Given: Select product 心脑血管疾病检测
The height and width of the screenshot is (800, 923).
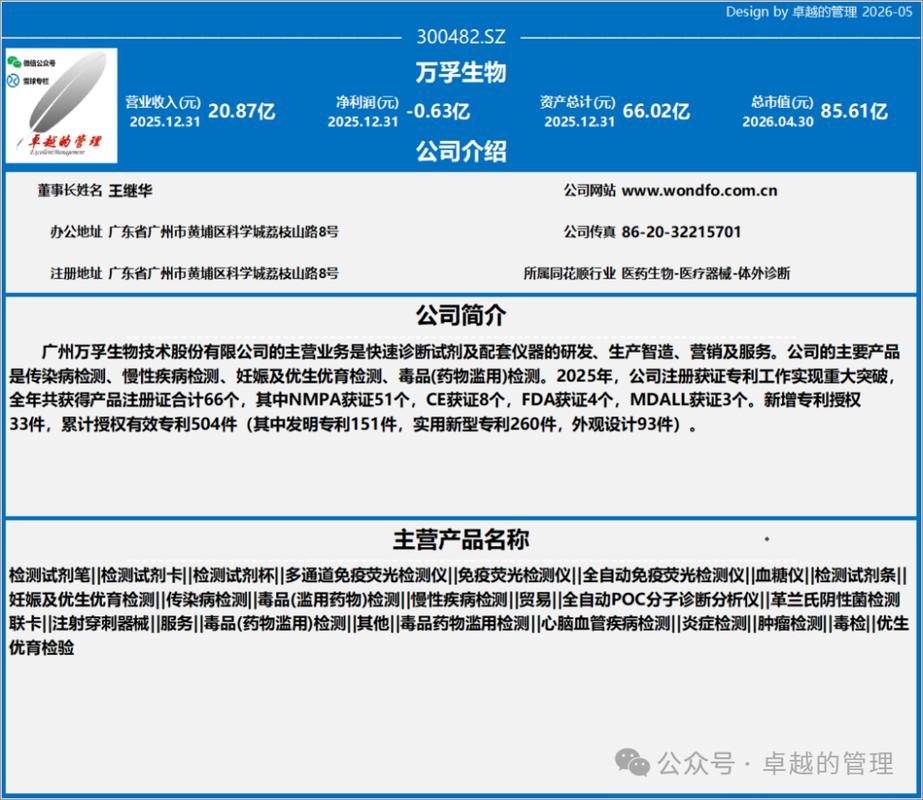Looking at the screenshot, I should click(606, 623).
